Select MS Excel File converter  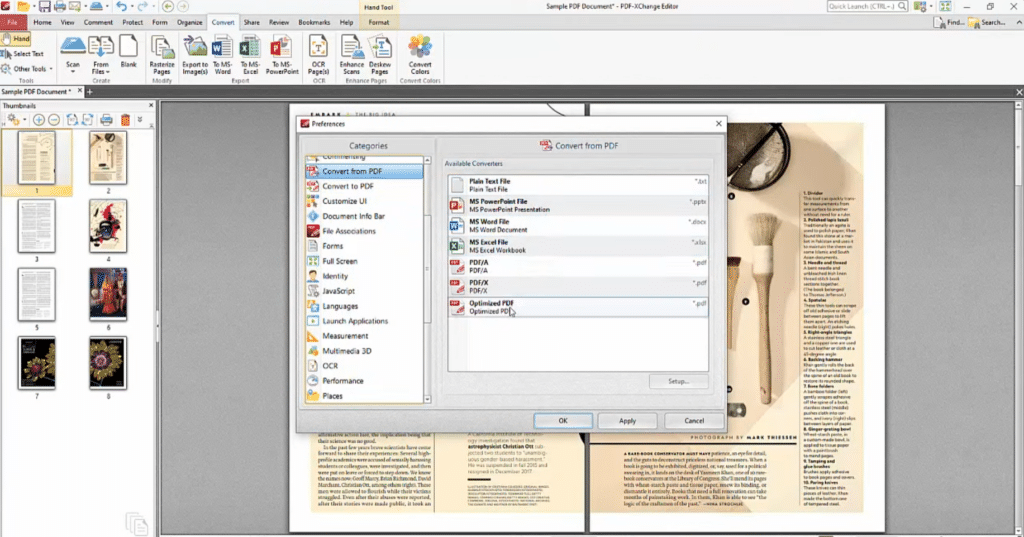pos(578,246)
